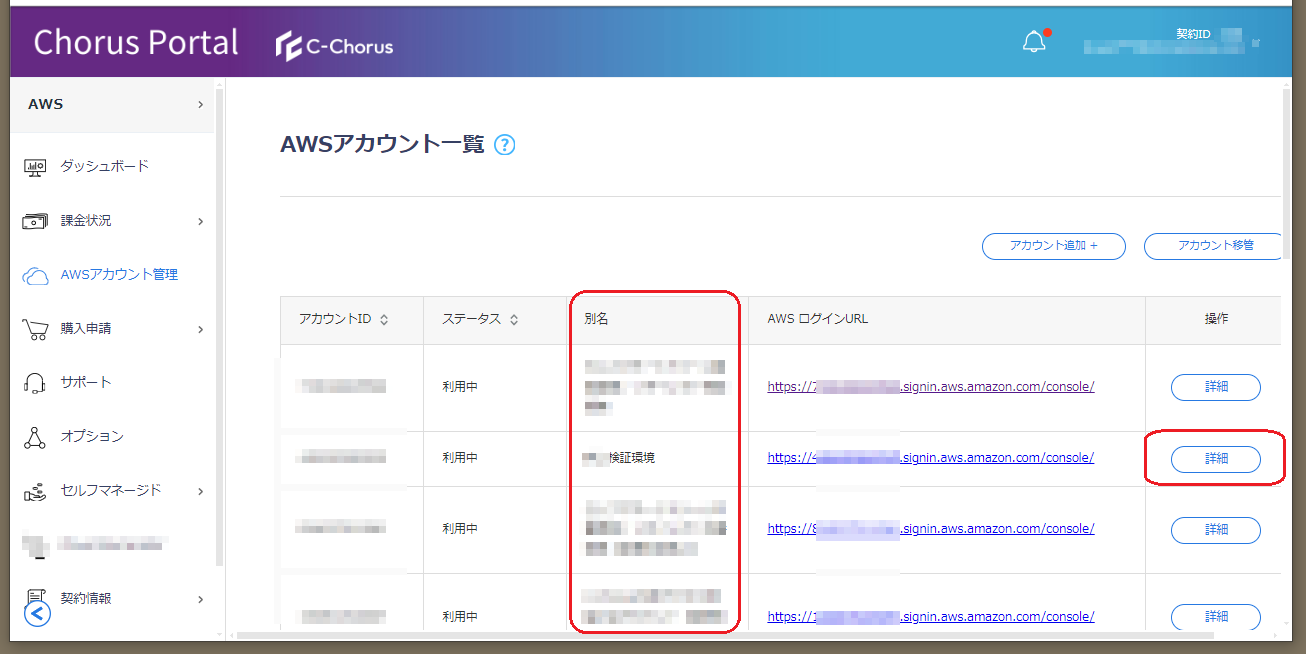
Task: Sort table by ステータス column
Action: (514, 320)
